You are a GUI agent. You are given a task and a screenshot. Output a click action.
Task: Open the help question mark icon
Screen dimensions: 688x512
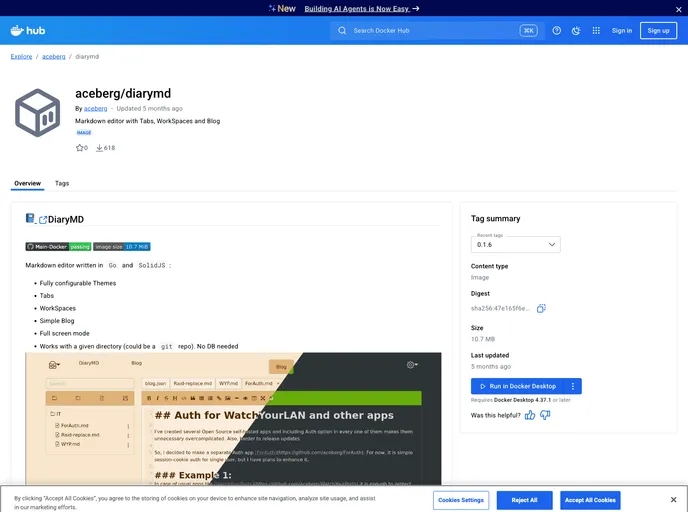(556, 31)
